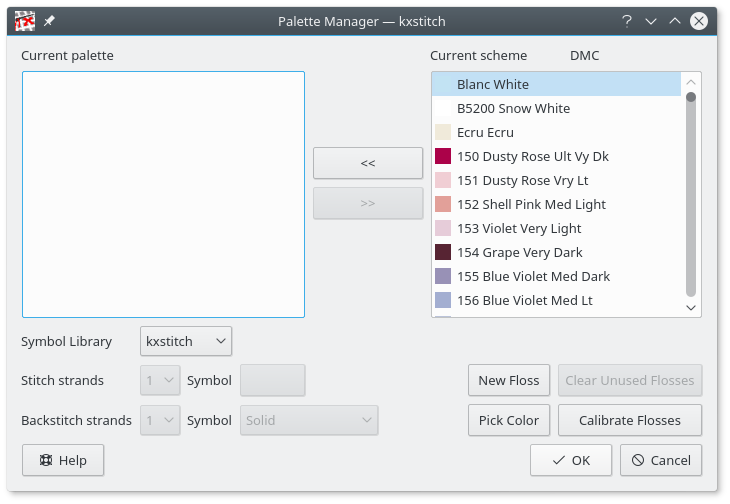Cancel the Palette Manager dialog
Image resolution: width=730 pixels, height=504 pixels.
coord(661,460)
